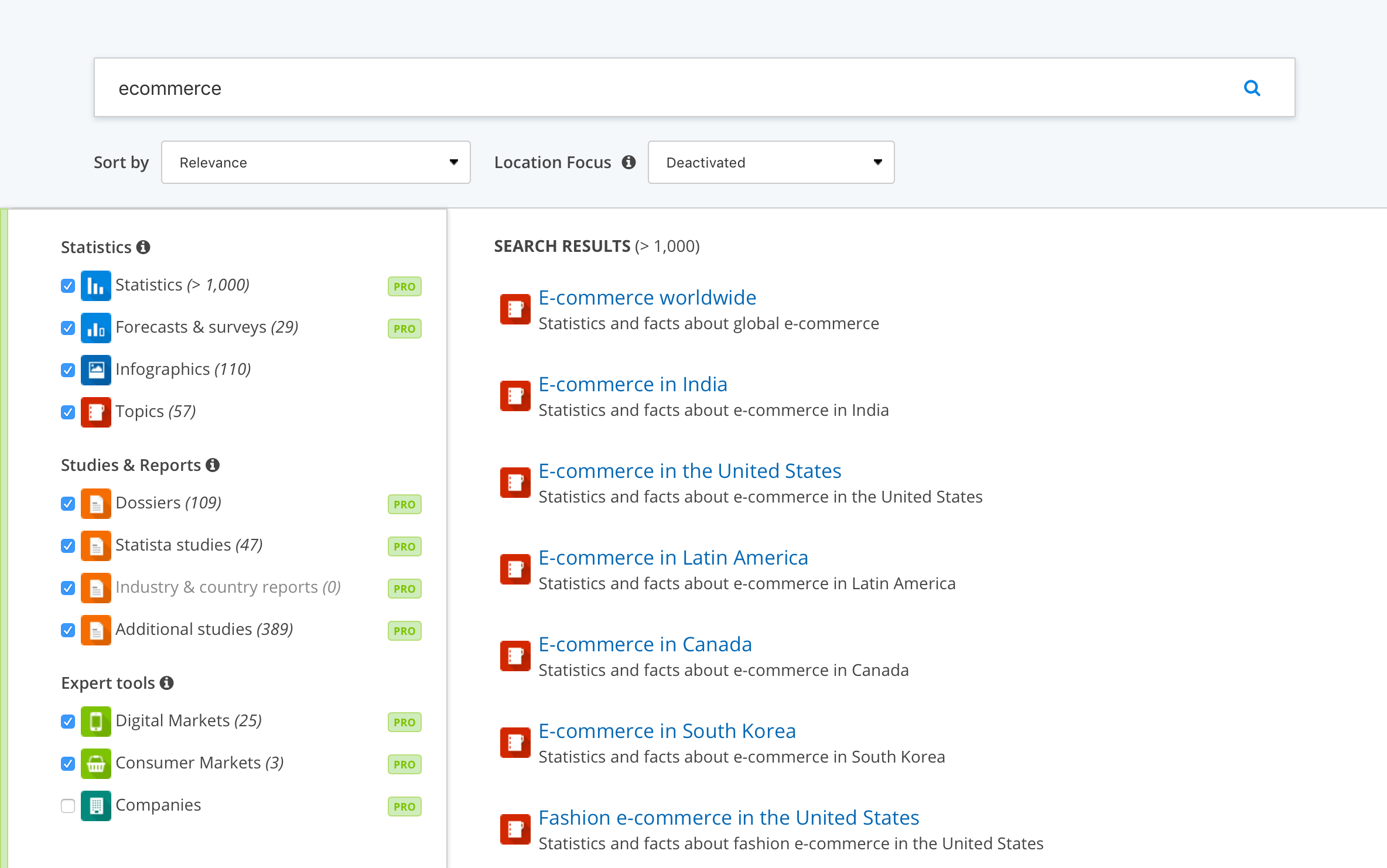
Task: Open Fashion e-commerce in the United States link
Action: (x=729, y=818)
